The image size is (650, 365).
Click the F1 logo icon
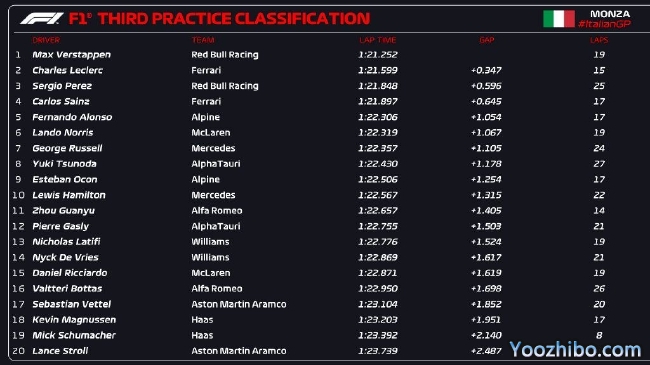click(x=41, y=18)
